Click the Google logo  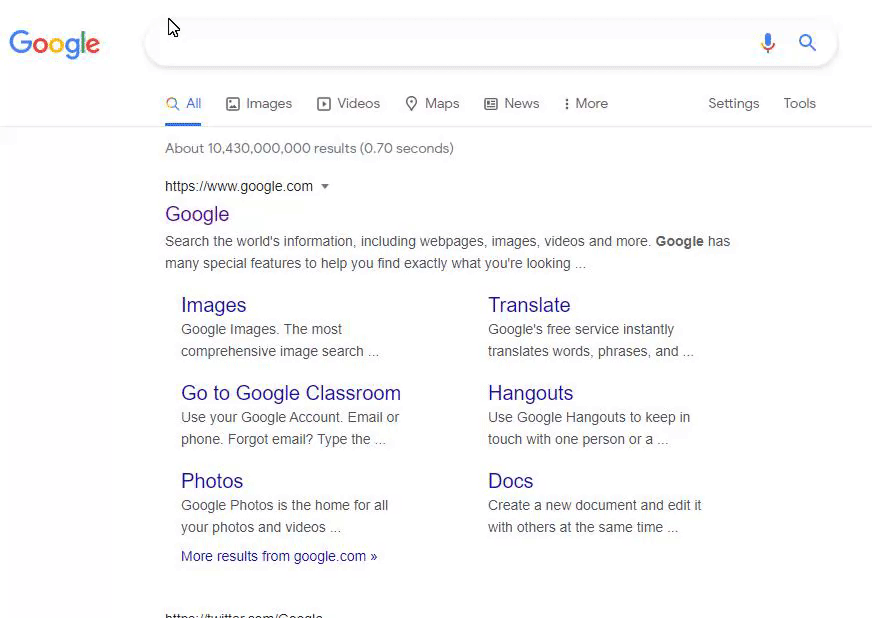coord(54,44)
